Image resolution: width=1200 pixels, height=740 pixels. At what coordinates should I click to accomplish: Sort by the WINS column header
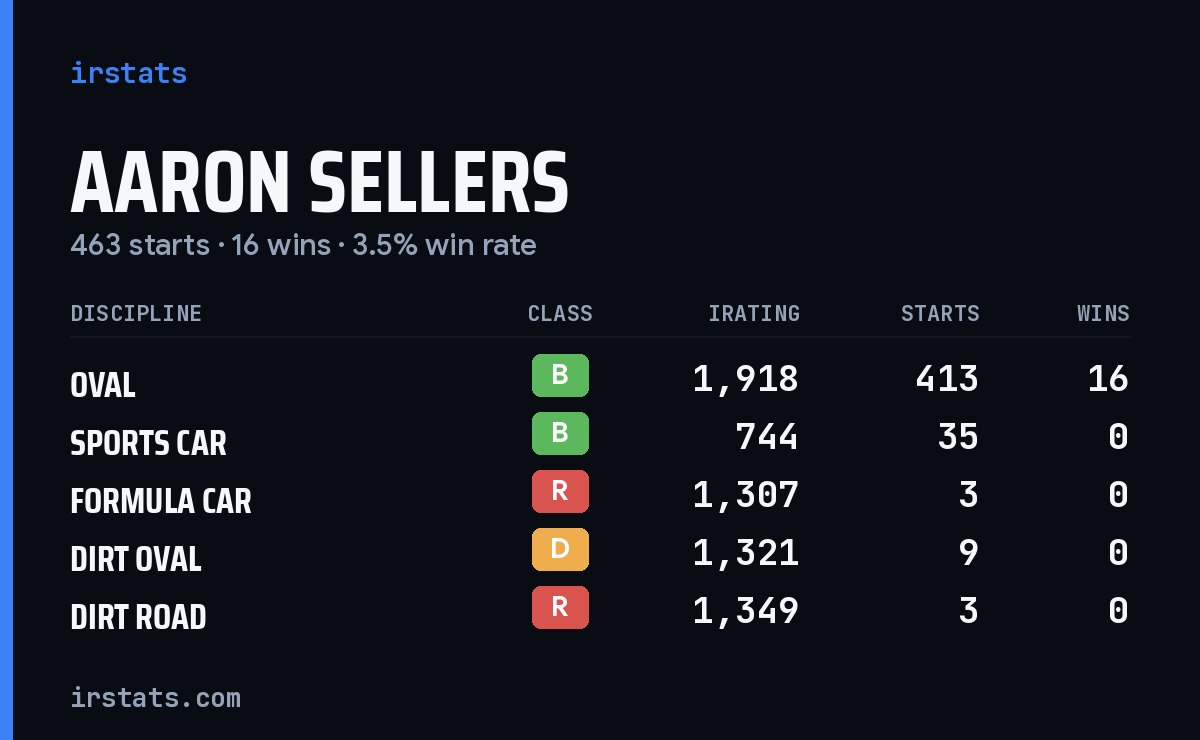1103,313
